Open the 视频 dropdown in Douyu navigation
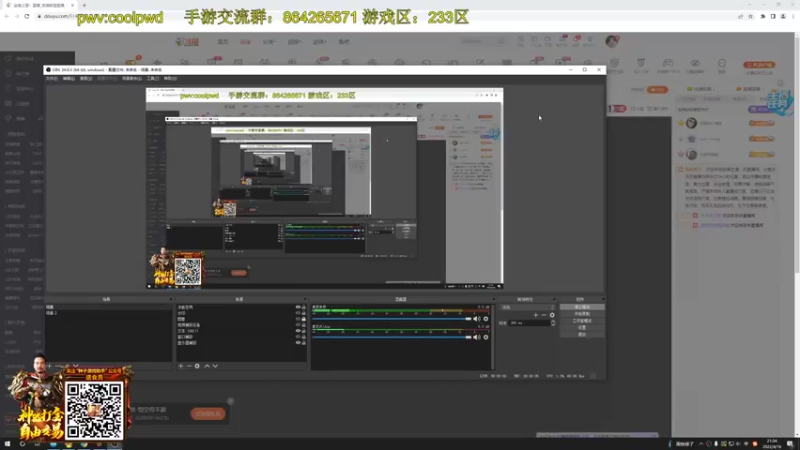Screen dimensions: 800x450 294,42
